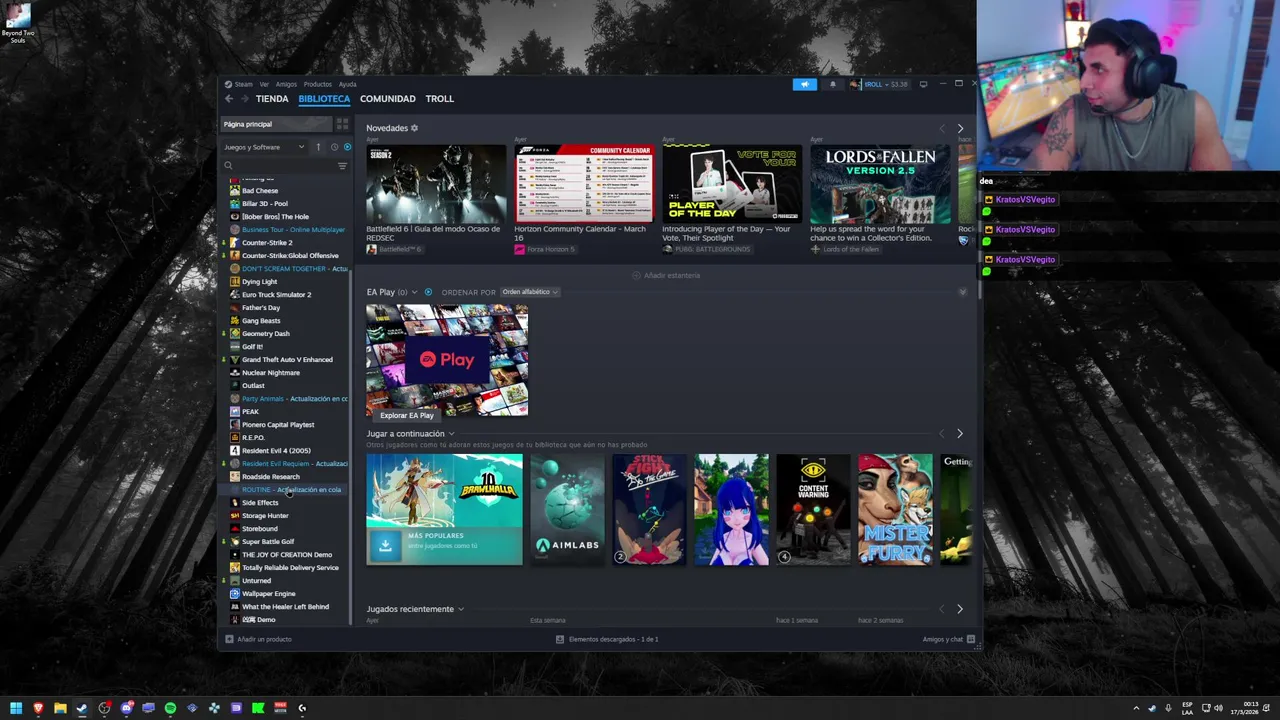Switch to the COMUNIDAD tab

coord(388,99)
